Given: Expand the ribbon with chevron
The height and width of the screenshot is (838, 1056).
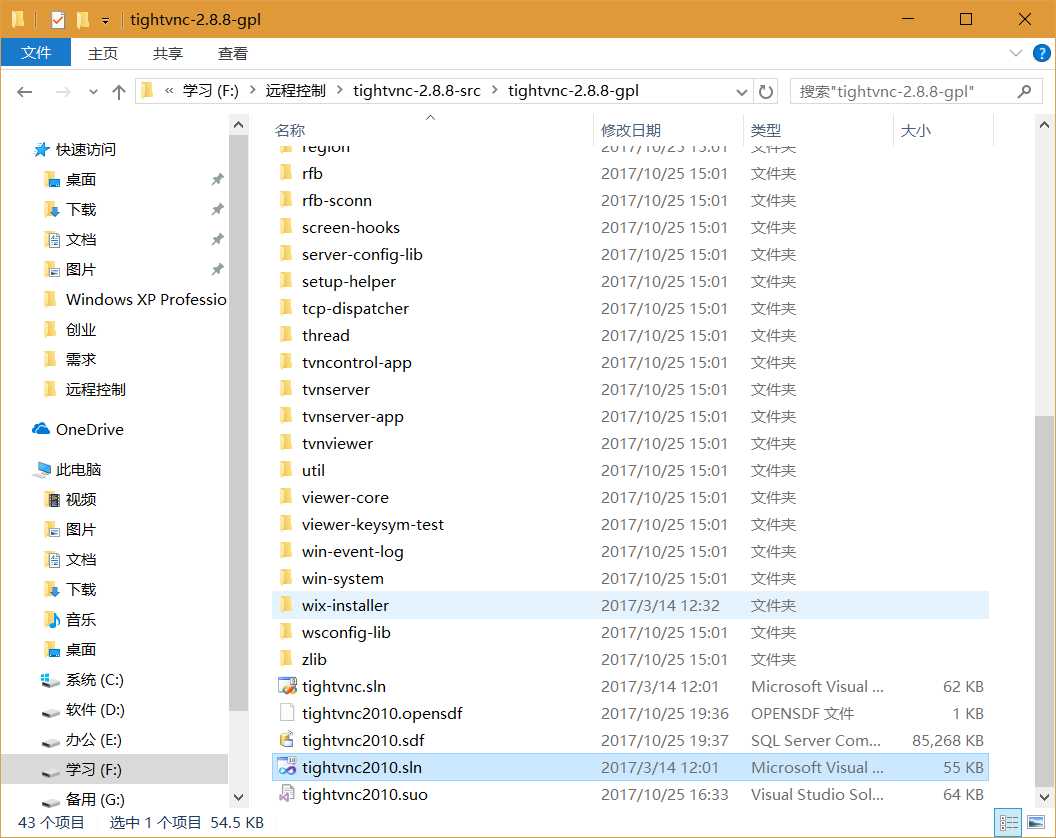Looking at the screenshot, I should pyautogui.click(x=1016, y=53).
